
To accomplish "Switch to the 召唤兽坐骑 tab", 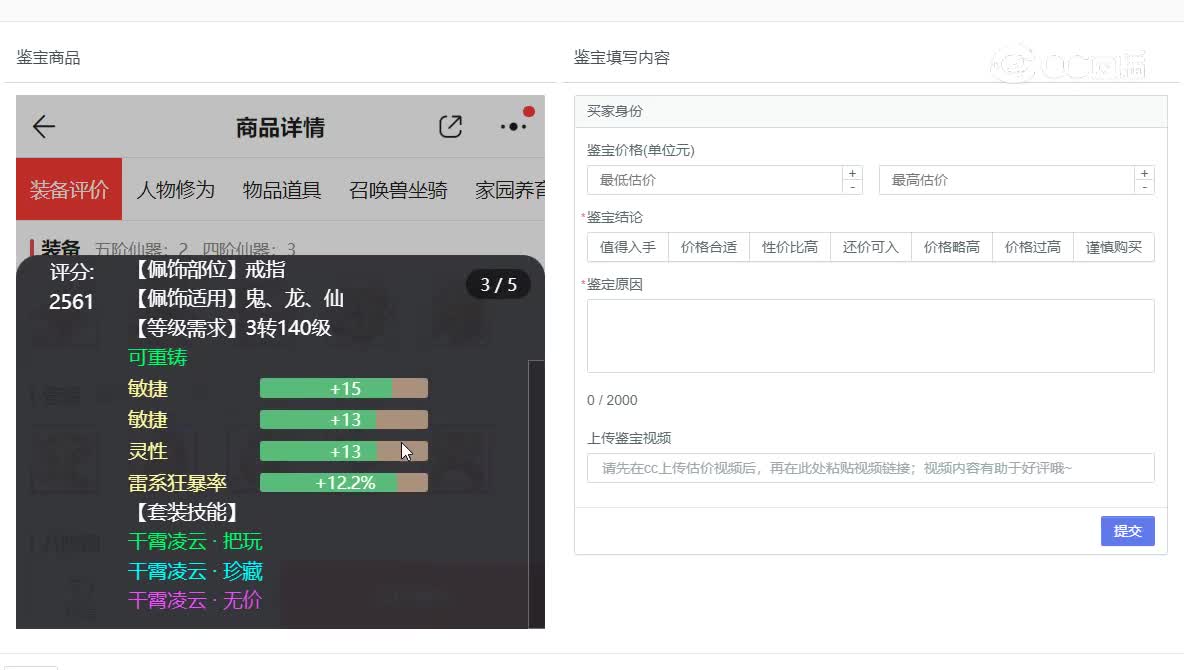I will click(x=398, y=190).
